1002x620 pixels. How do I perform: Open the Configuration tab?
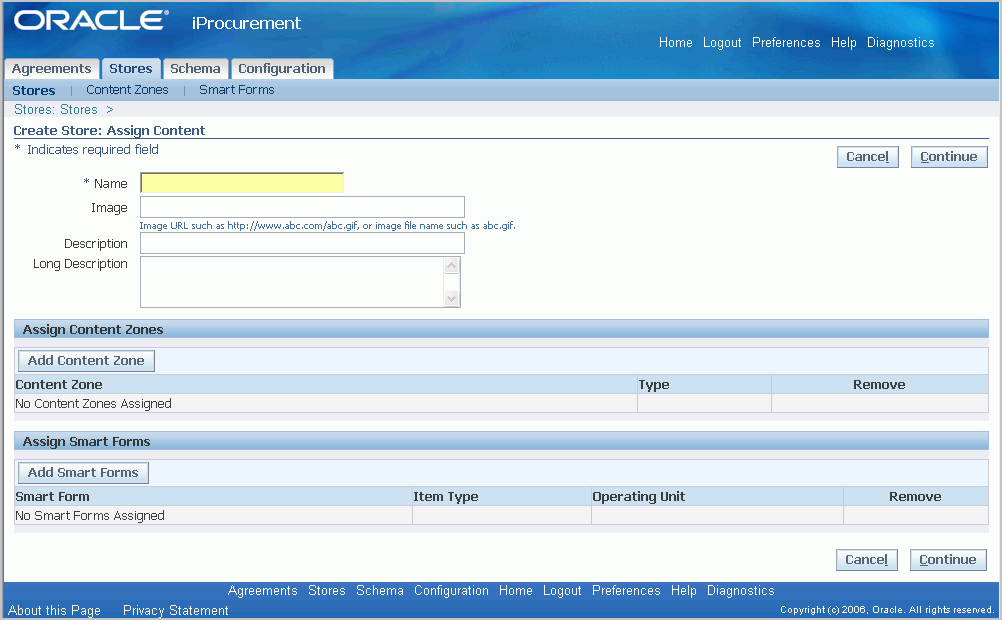tap(282, 68)
